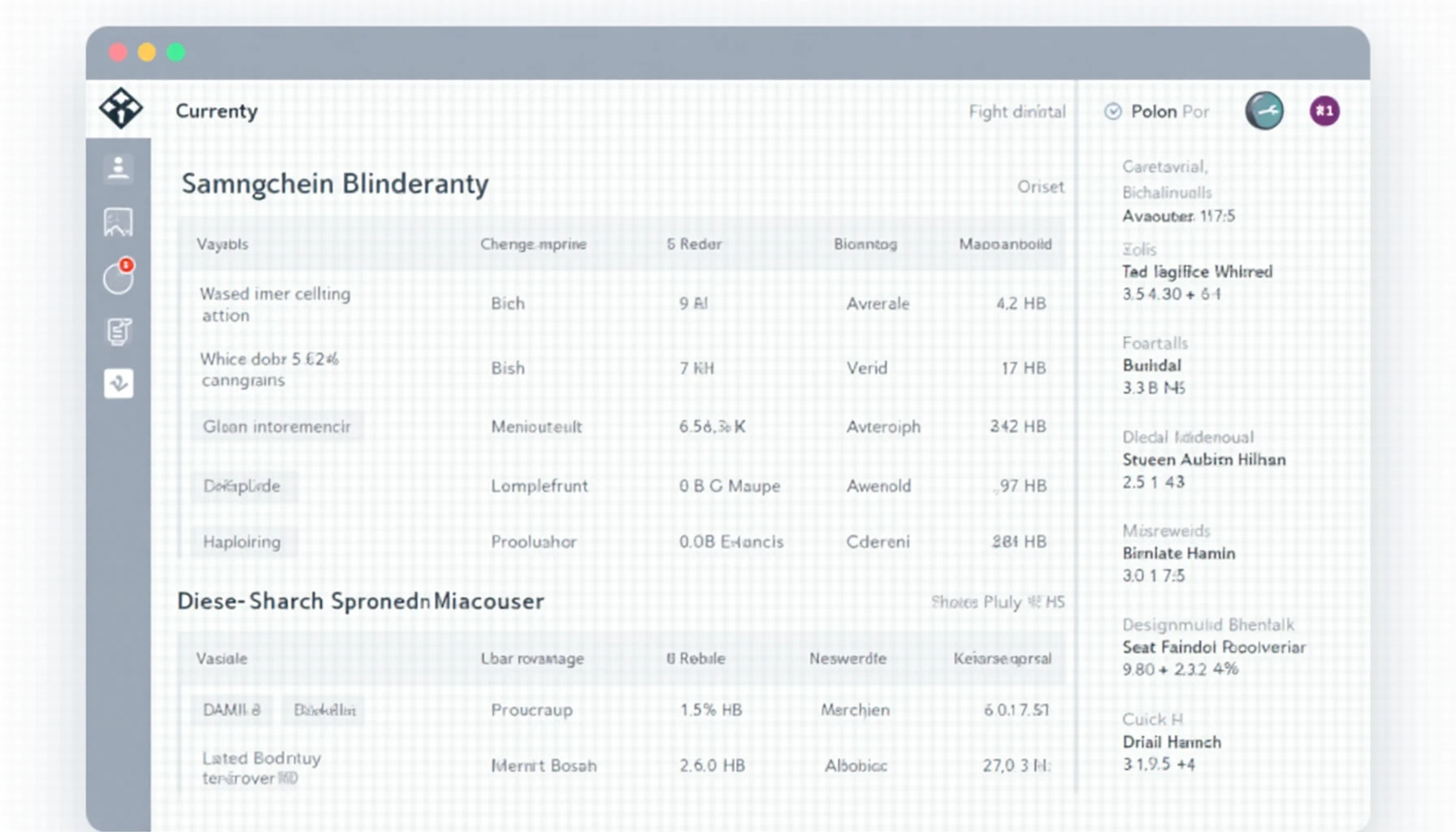Image resolution: width=1456 pixels, height=832 pixels.
Task: Sort by Chenge mprine column header
Action: [533, 244]
